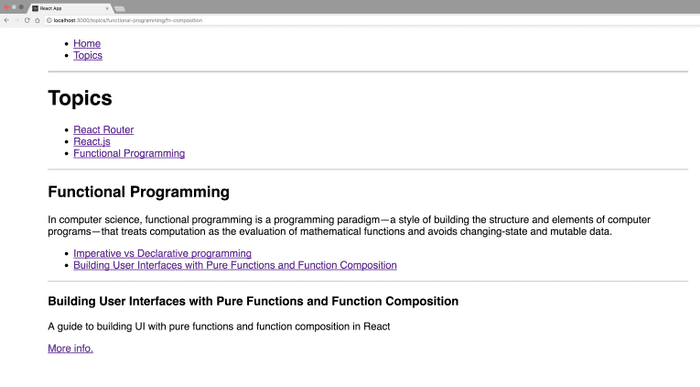Focus the address bar showing the localhost URL
700x387 pixels.
coord(371,20)
